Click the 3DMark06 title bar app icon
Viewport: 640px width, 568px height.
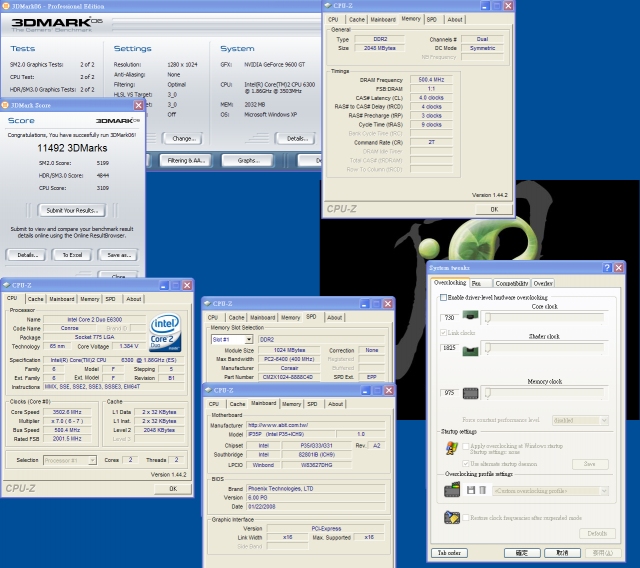[x=6, y=6]
